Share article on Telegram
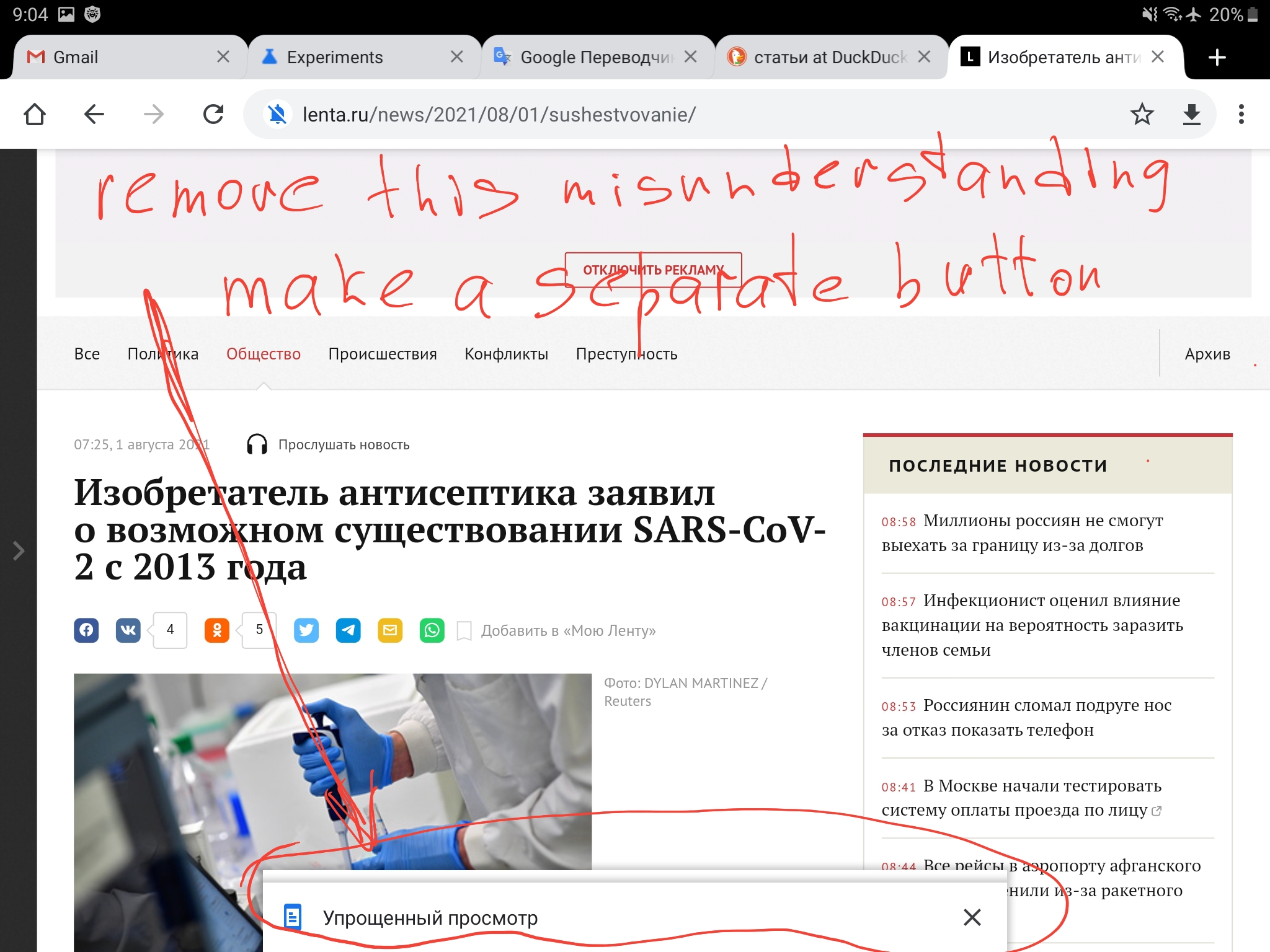This screenshot has width=1270, height=952. [x=349, y=630]
